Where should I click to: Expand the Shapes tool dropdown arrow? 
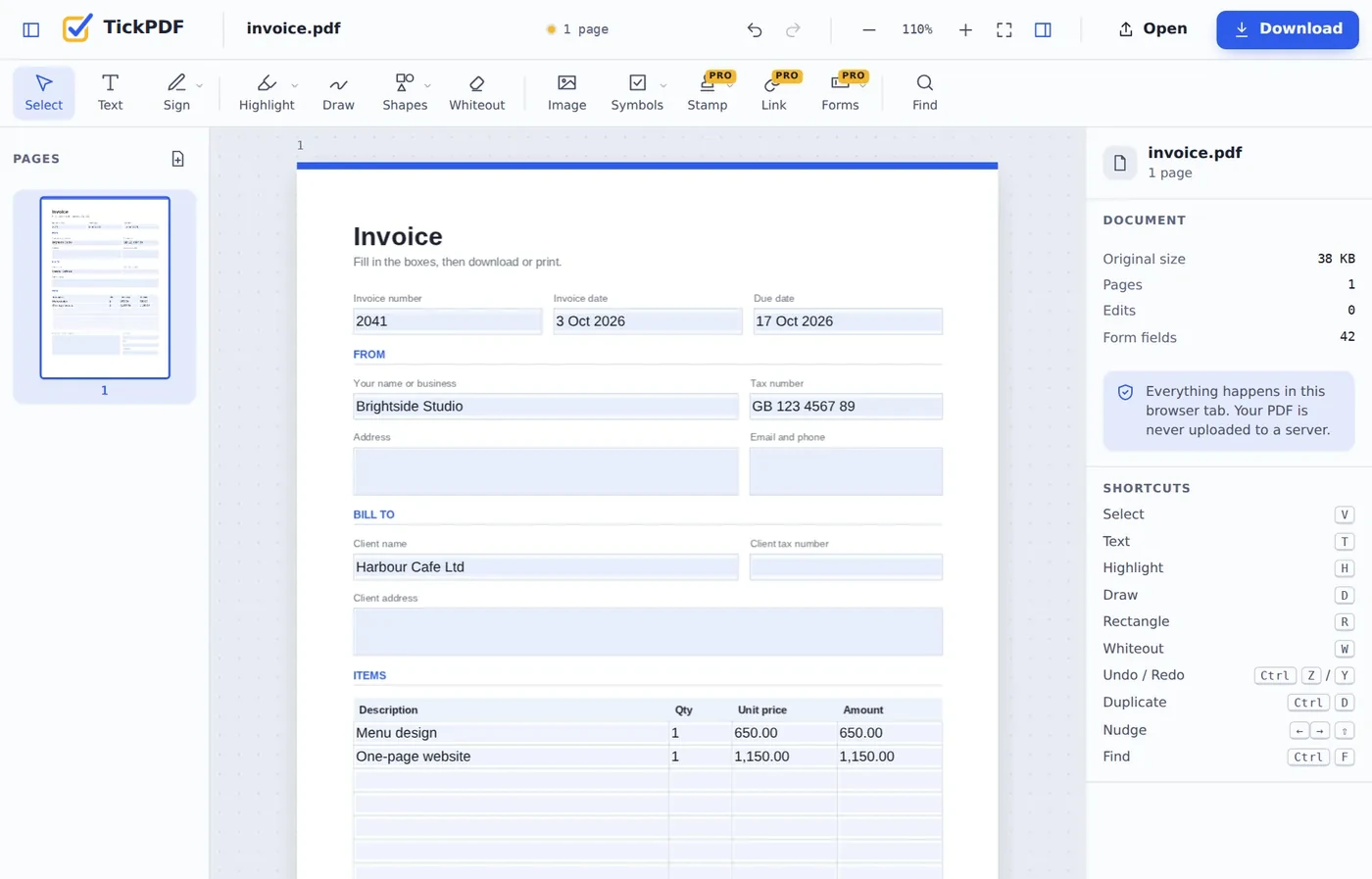click(427, 85)
